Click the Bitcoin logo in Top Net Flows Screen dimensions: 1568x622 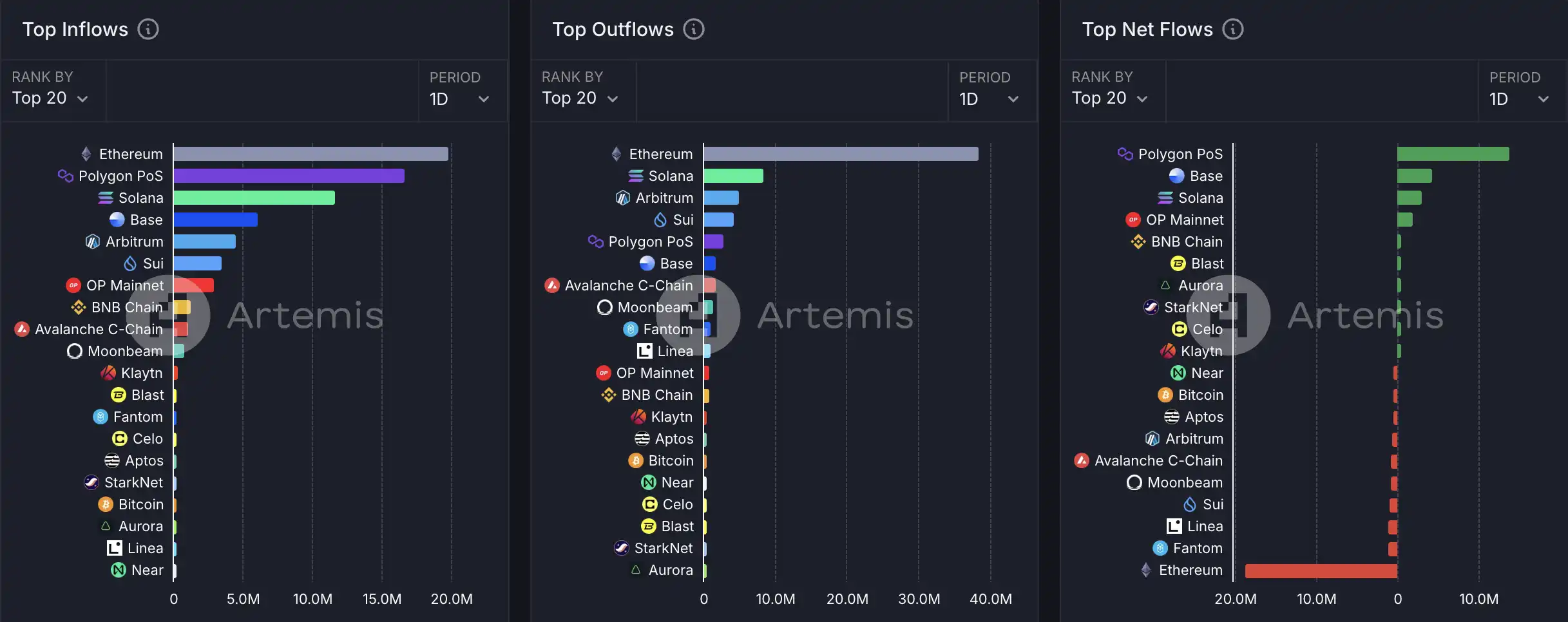click(x=1165, y=395)
